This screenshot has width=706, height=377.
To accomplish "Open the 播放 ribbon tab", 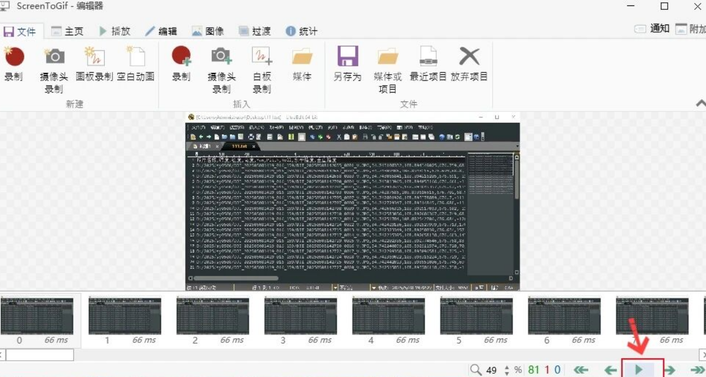I will tap(114, 31).
